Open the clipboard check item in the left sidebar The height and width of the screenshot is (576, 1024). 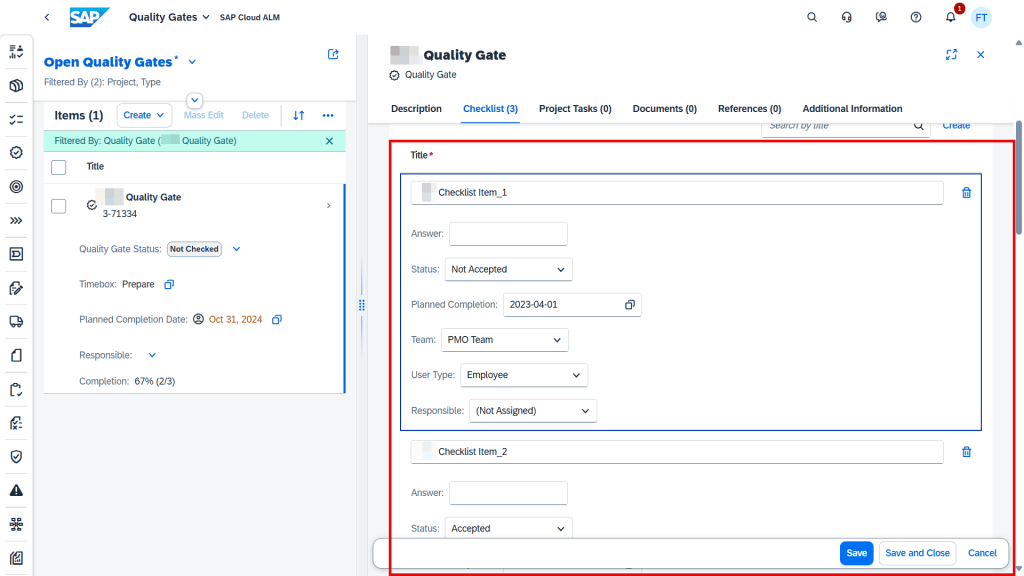(16, 389)
